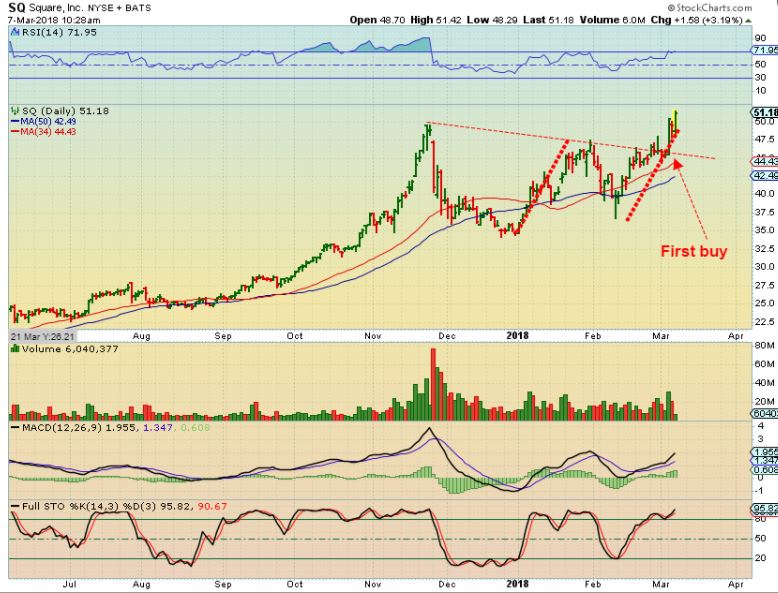The image size is (778, 593).
Task: Click the 40.0 price axis label
Action: click(x=765, y=194)
